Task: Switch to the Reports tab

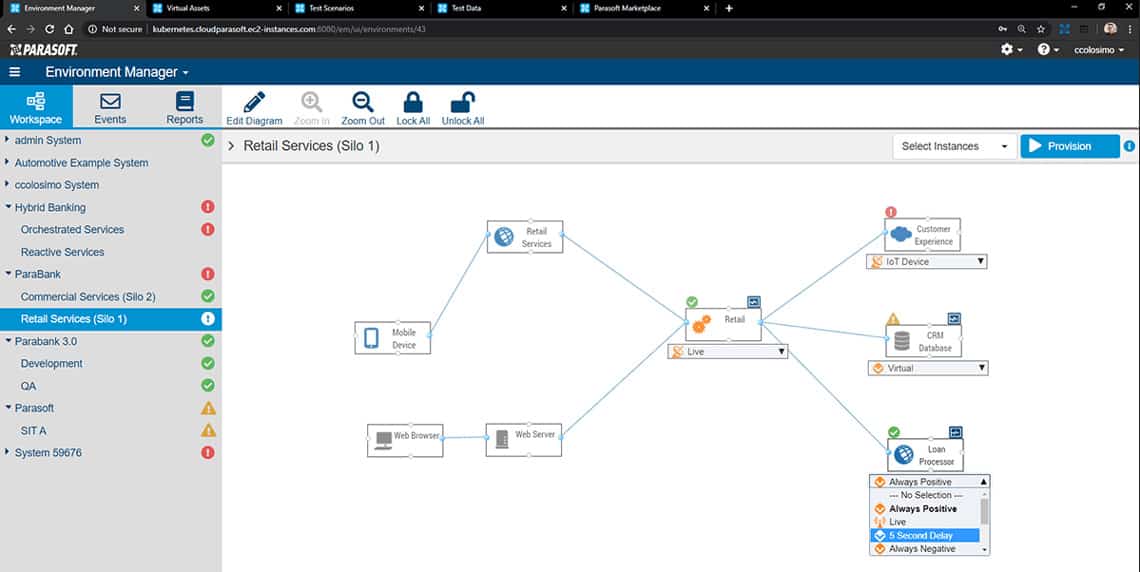Action: 185,108
